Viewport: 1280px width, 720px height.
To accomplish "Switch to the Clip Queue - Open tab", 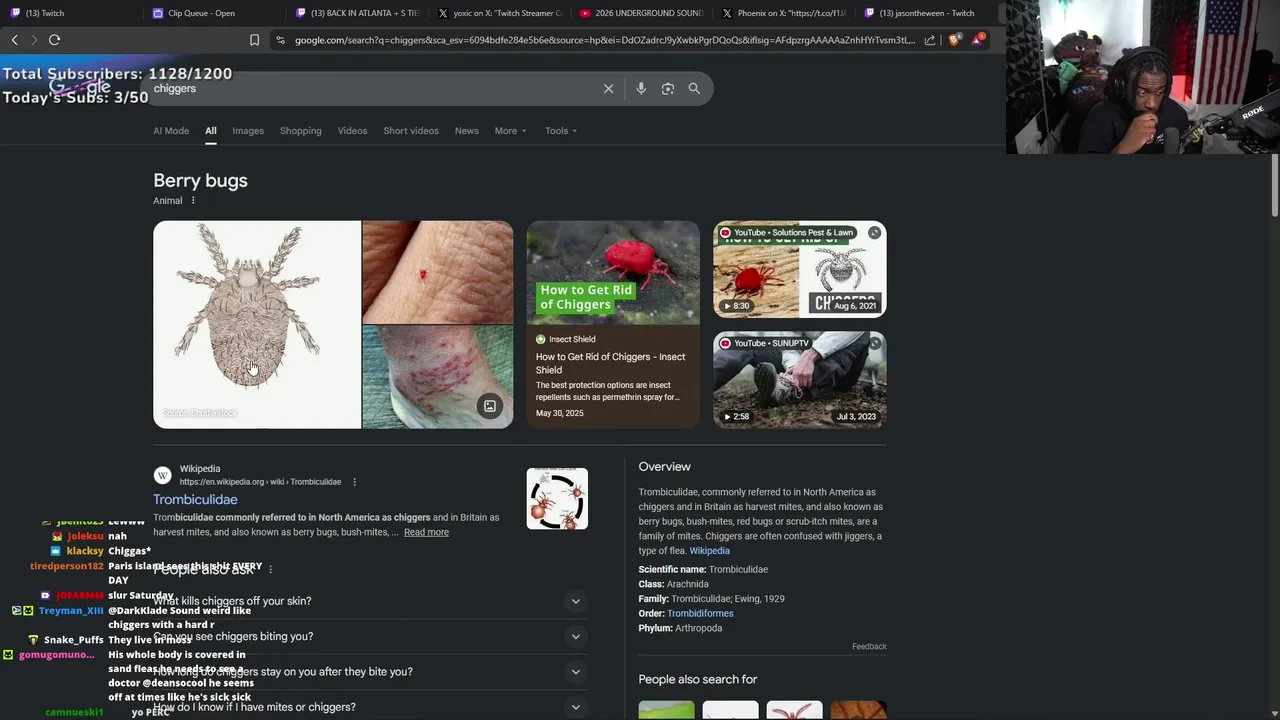I will point(201,13).
